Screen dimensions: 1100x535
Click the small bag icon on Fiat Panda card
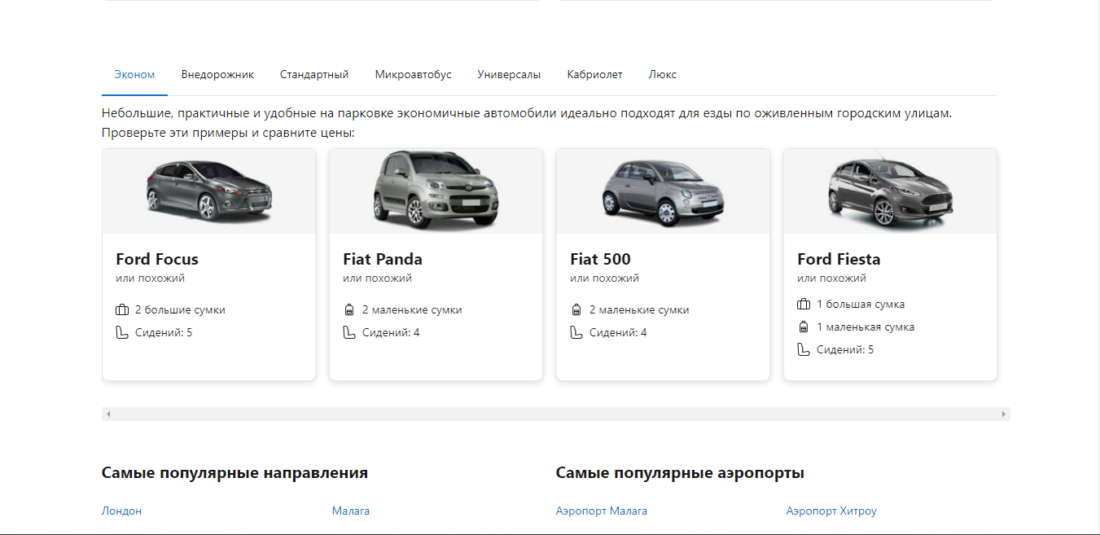coord(349,310)
